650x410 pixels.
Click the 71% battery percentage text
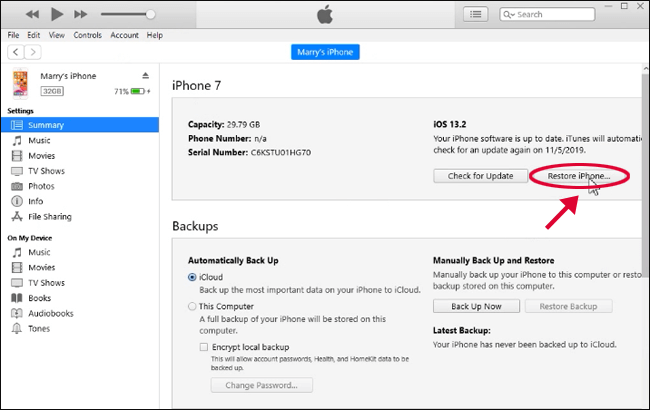pyautogui.click(x=121, y=92)
